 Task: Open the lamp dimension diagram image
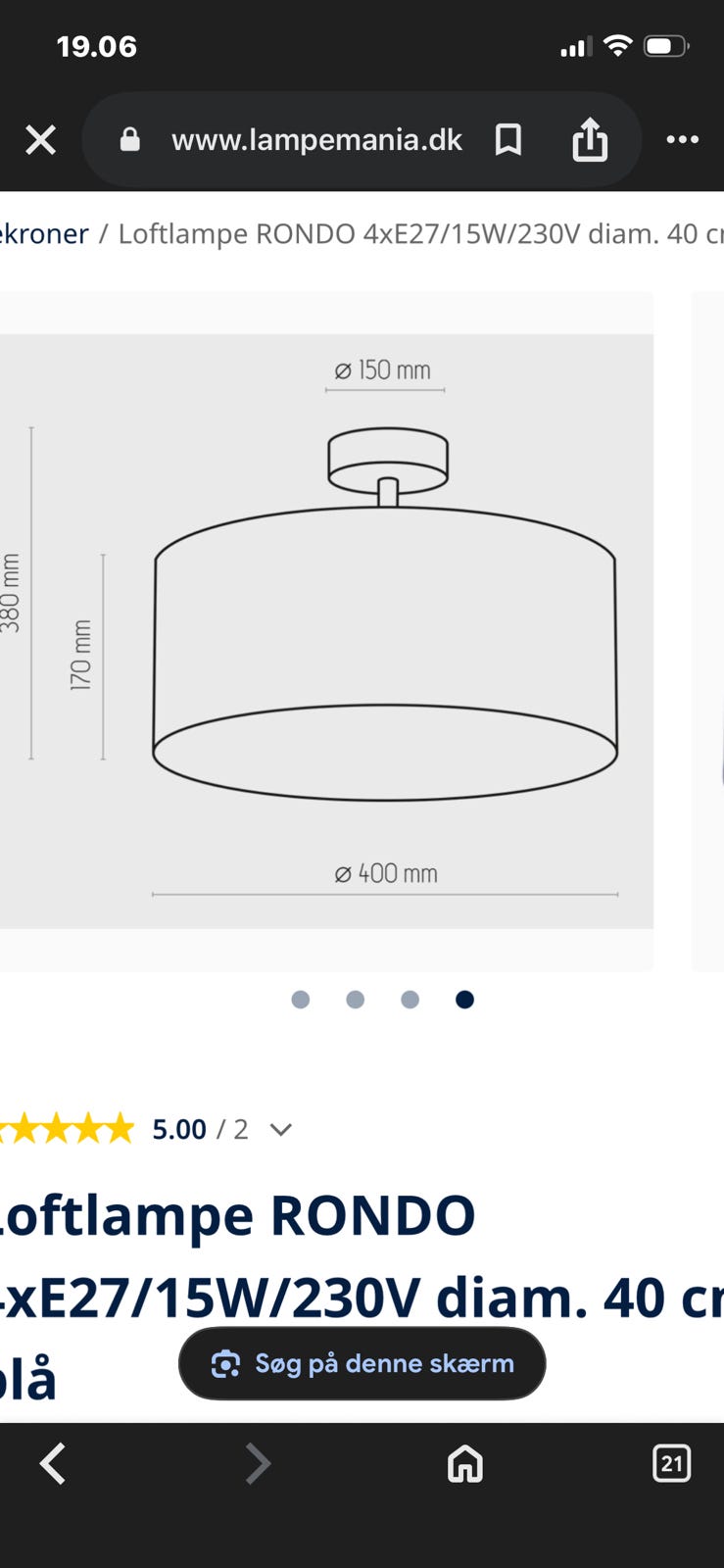tap(326, 631)
